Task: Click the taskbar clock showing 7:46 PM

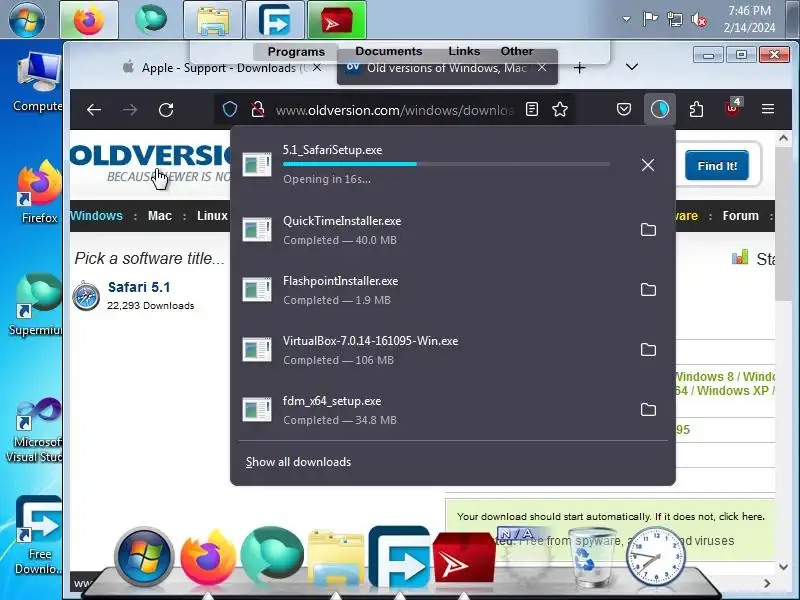Action: (x=749, y=19)
